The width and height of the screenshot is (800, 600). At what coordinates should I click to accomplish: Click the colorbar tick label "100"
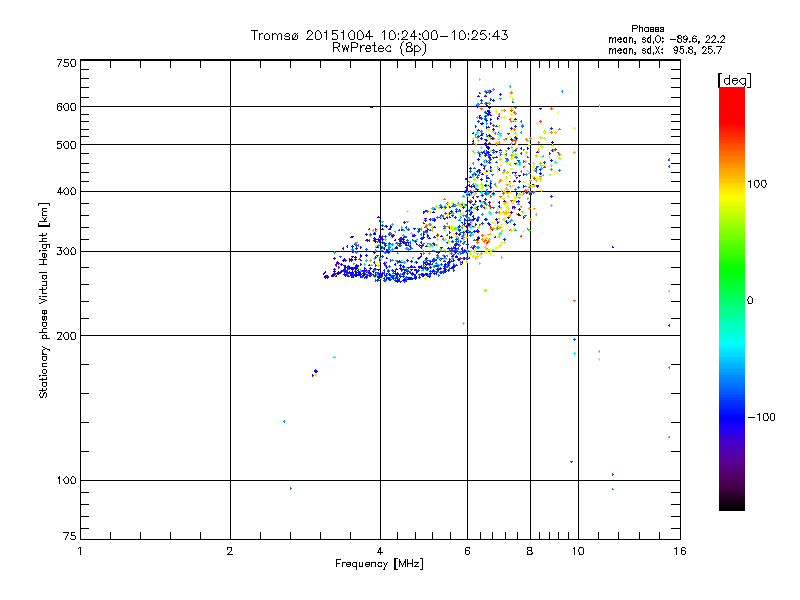coord(757,184)
